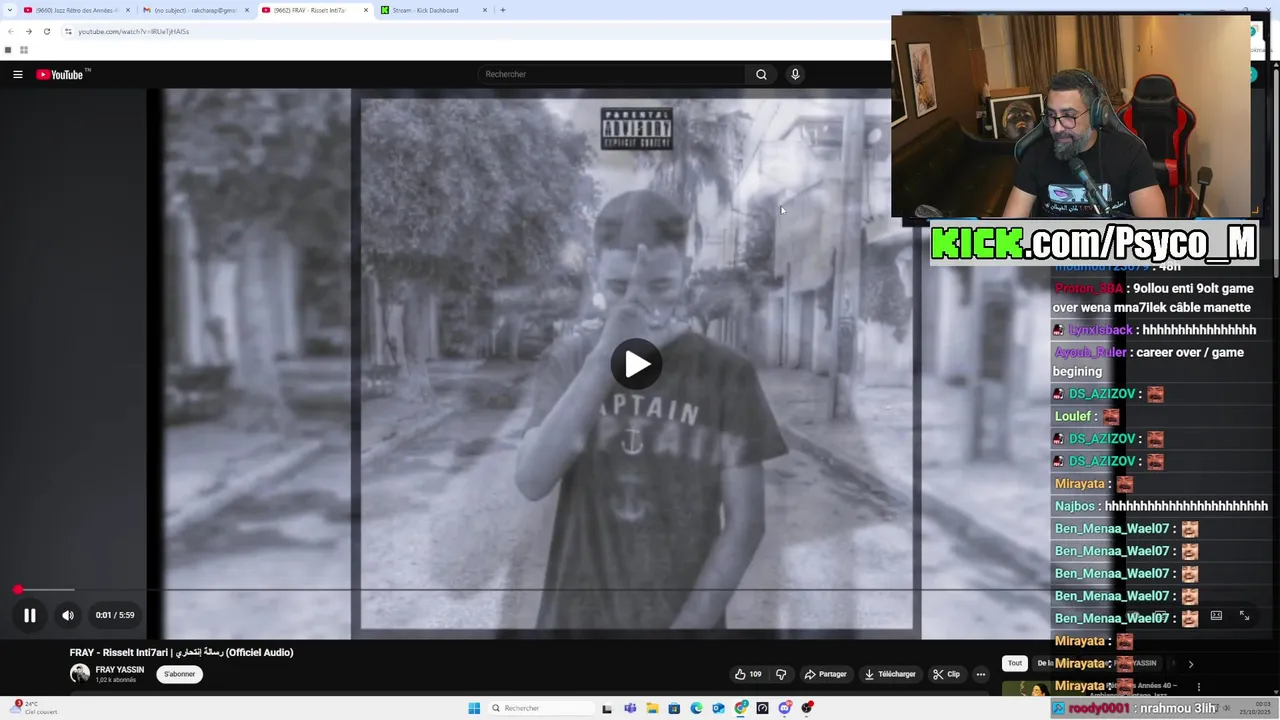The image size is (1280, 720).
Task: Click the Jazz recommended video thumbnail
Action: coord(1026,688)
